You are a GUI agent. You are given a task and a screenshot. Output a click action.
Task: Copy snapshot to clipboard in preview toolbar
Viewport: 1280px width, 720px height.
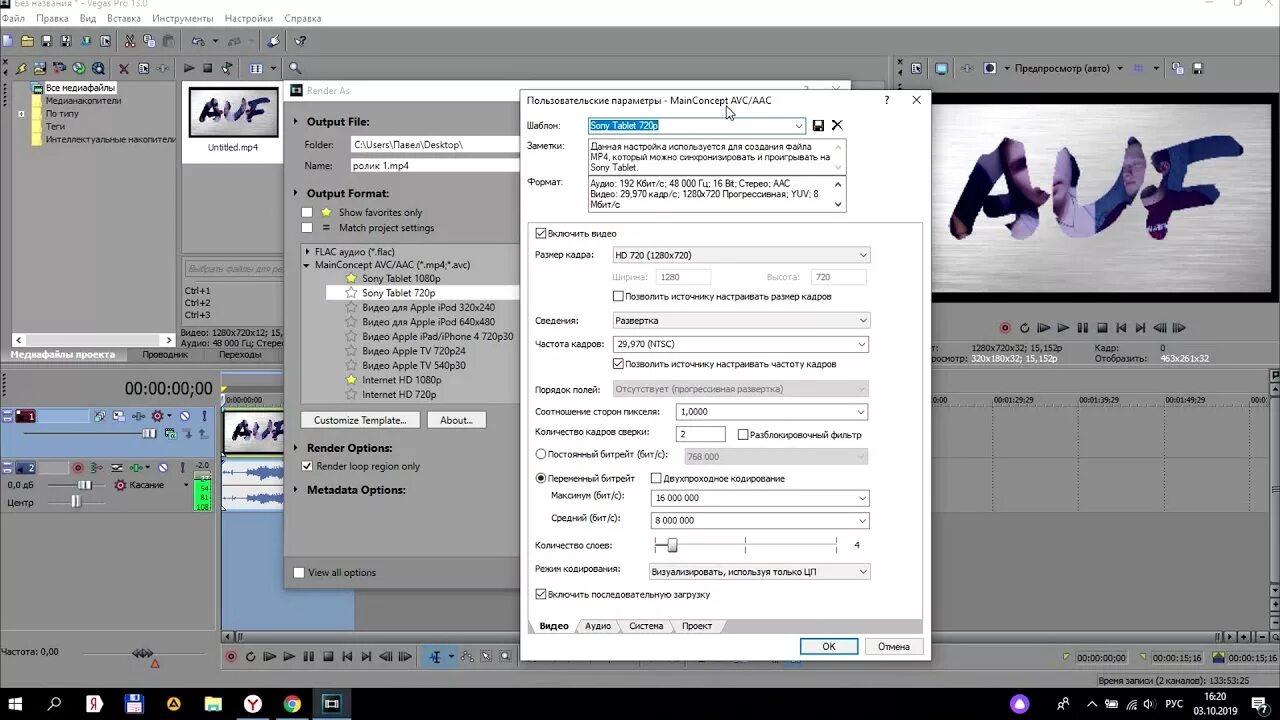[1177, 68]
